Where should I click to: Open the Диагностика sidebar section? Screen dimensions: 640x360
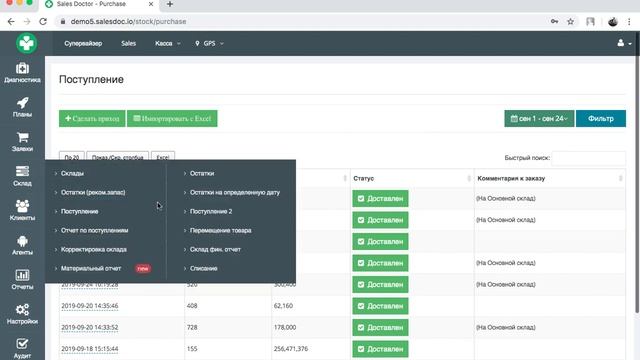click(x=22, y=73)
